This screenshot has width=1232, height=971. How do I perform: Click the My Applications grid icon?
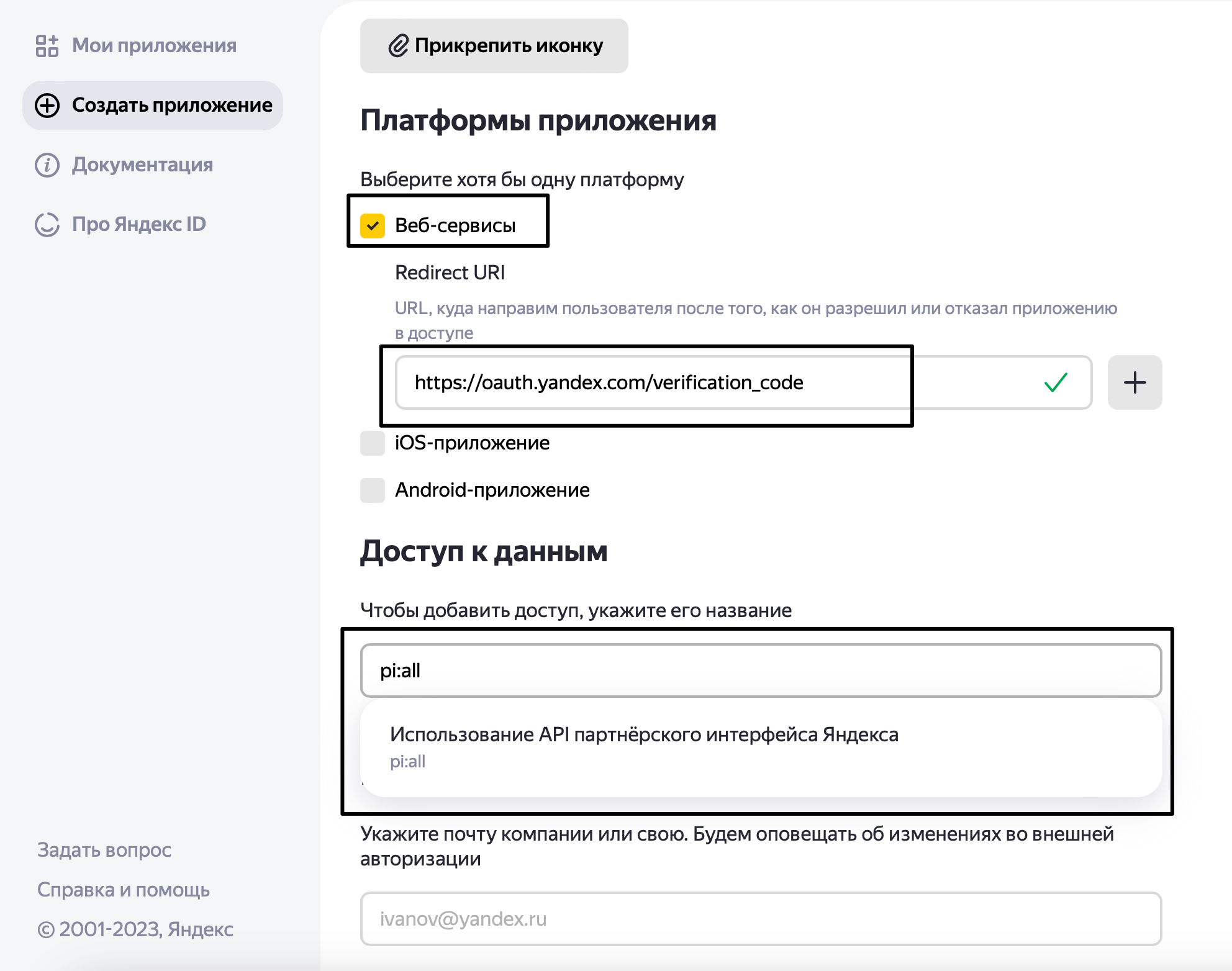click(x=47, y=45)
